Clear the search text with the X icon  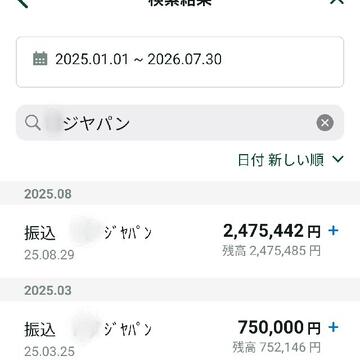coord(325,123)
